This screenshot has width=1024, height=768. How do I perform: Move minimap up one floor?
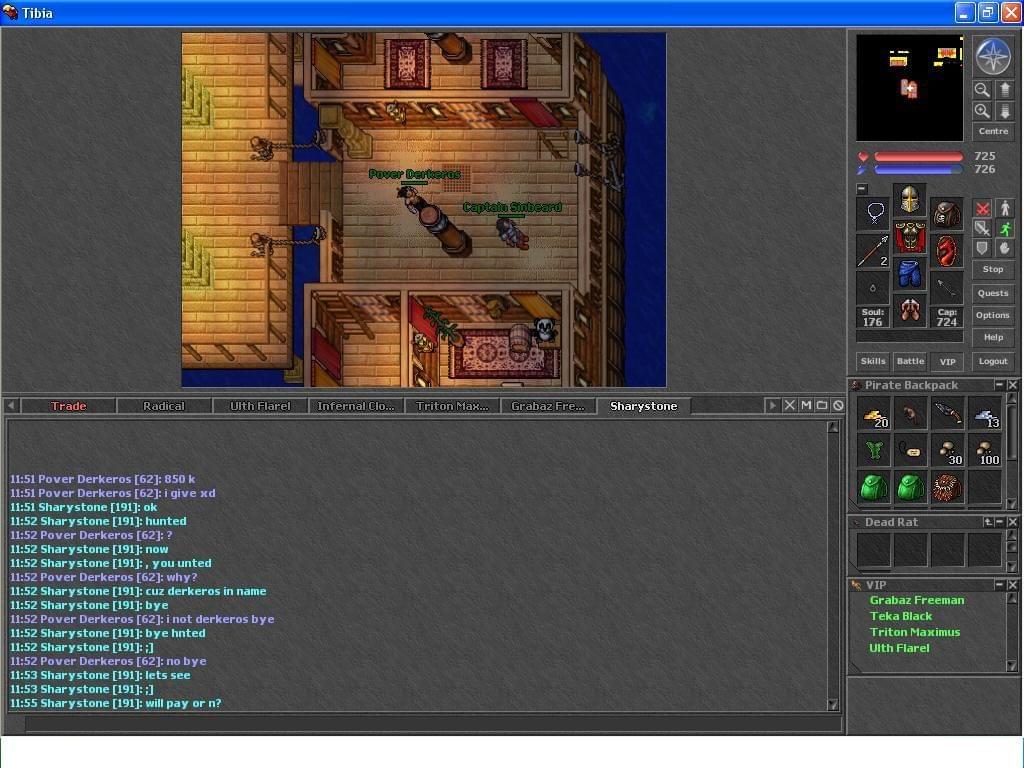pyautogui.click(x=1004, y=89)
